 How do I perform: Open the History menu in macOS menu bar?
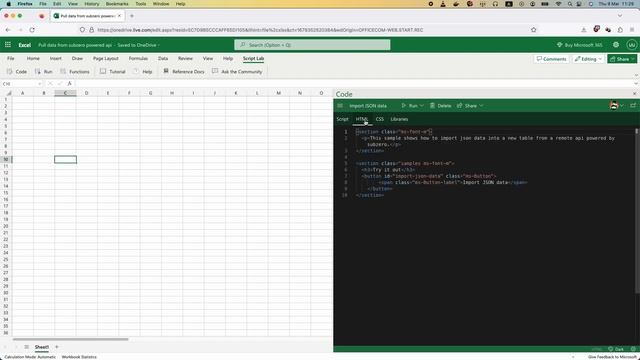click(x=91, y=4)
